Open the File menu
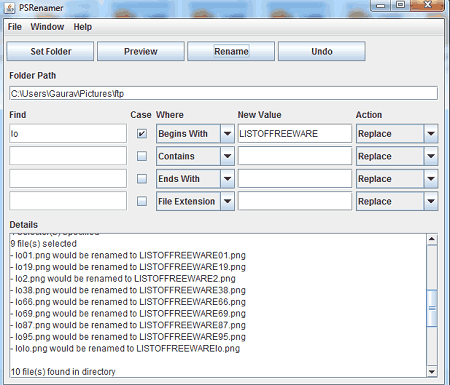450x385 pixels. coord(15,27)
